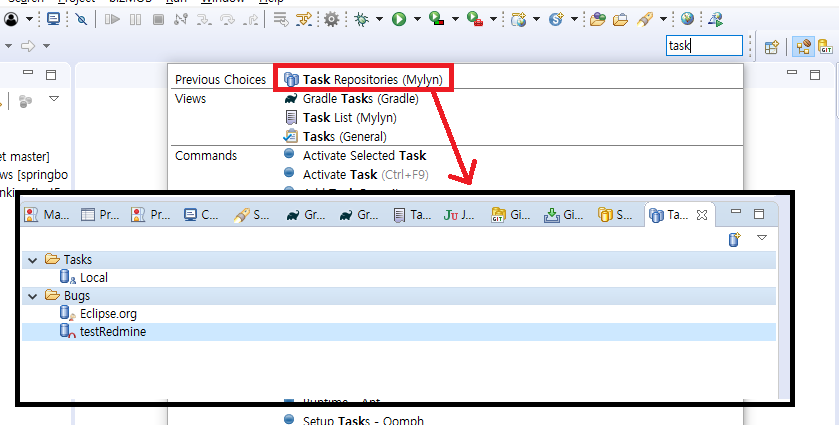Switch to the Git perspective icon
The width and height of the screenshot is (839, 425).
(825, 47)
